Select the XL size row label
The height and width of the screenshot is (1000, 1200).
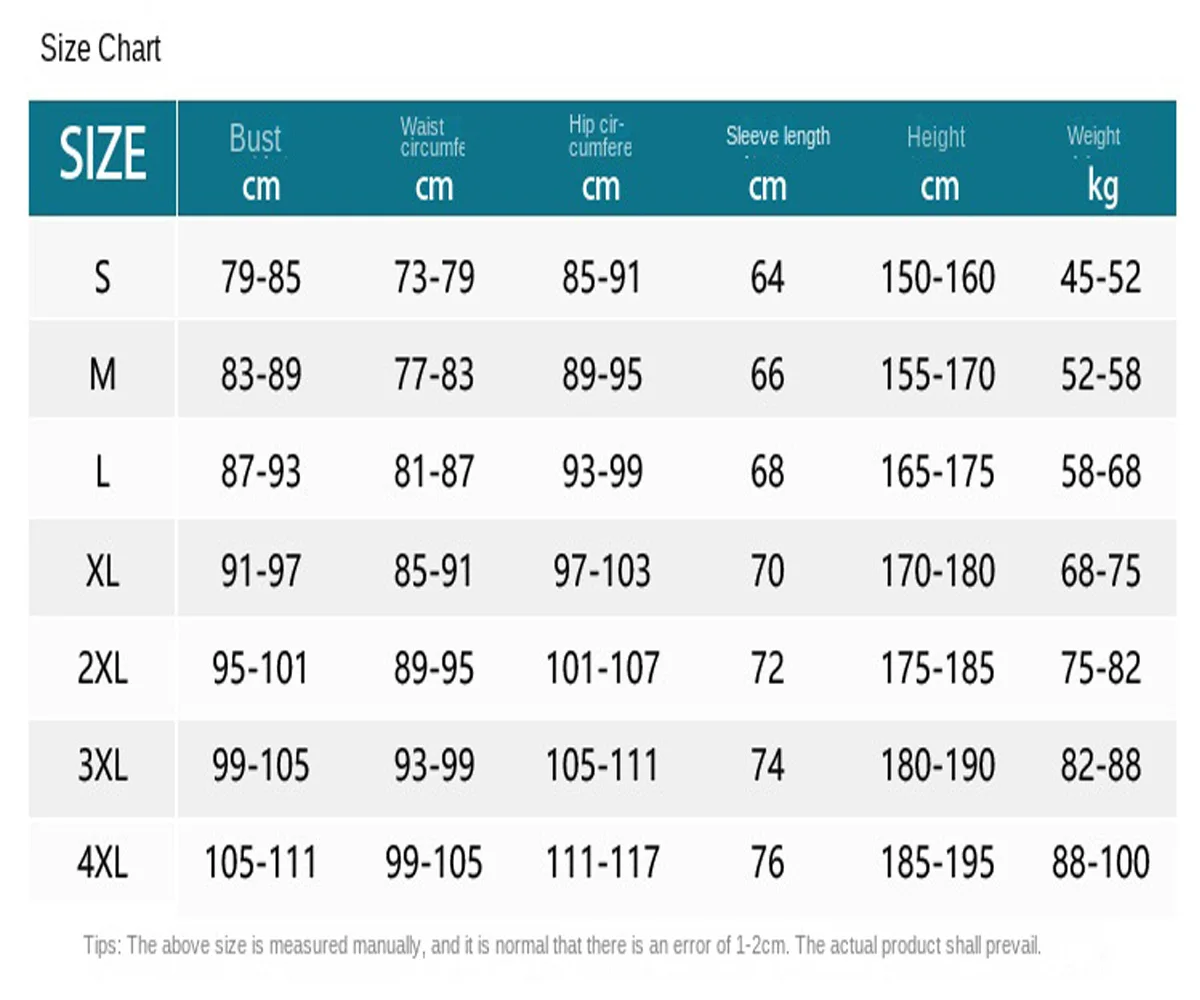(102, 571)
